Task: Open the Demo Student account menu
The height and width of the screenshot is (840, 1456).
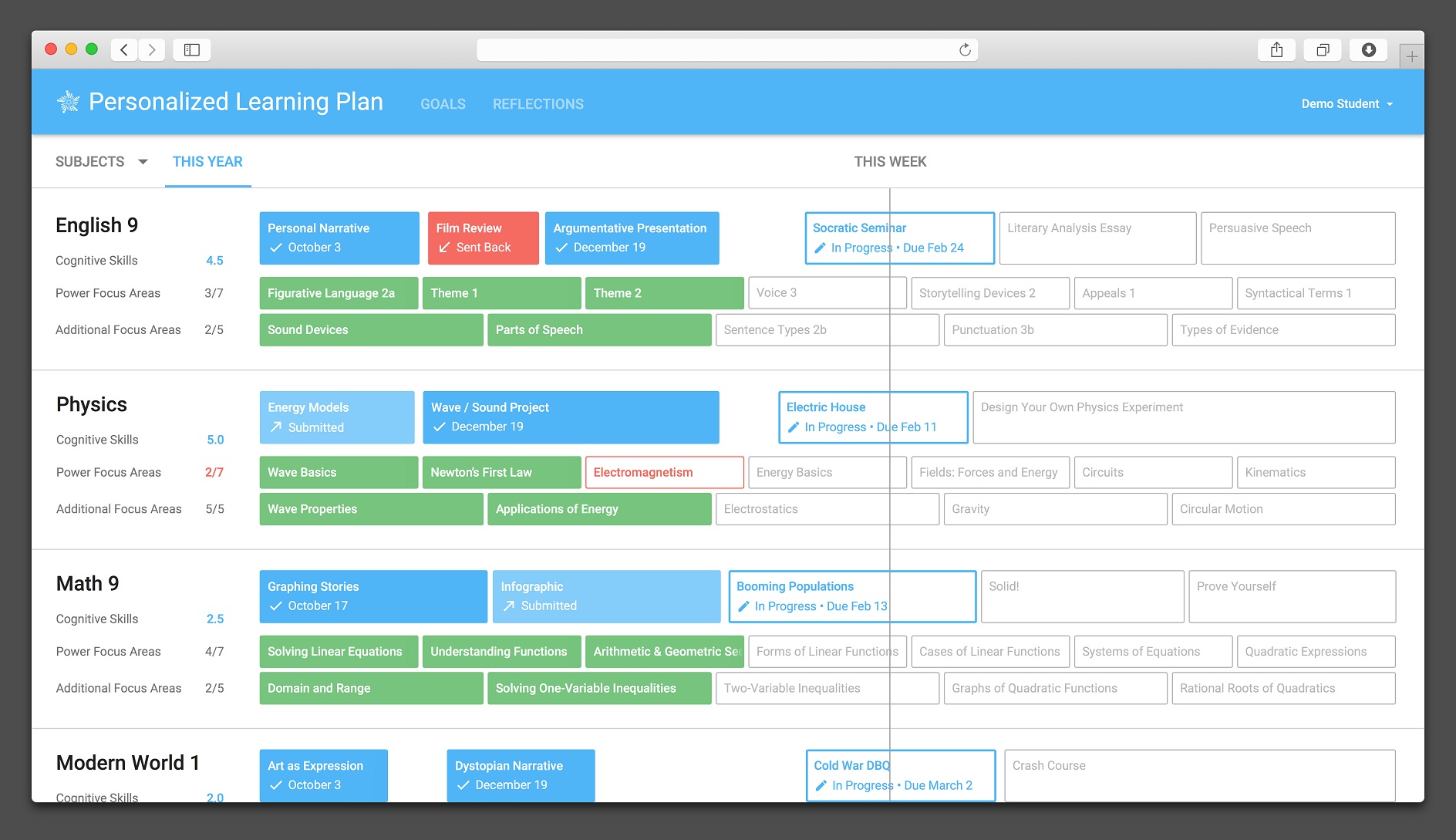Action: pyautogui.click(x=1346, y=104)
